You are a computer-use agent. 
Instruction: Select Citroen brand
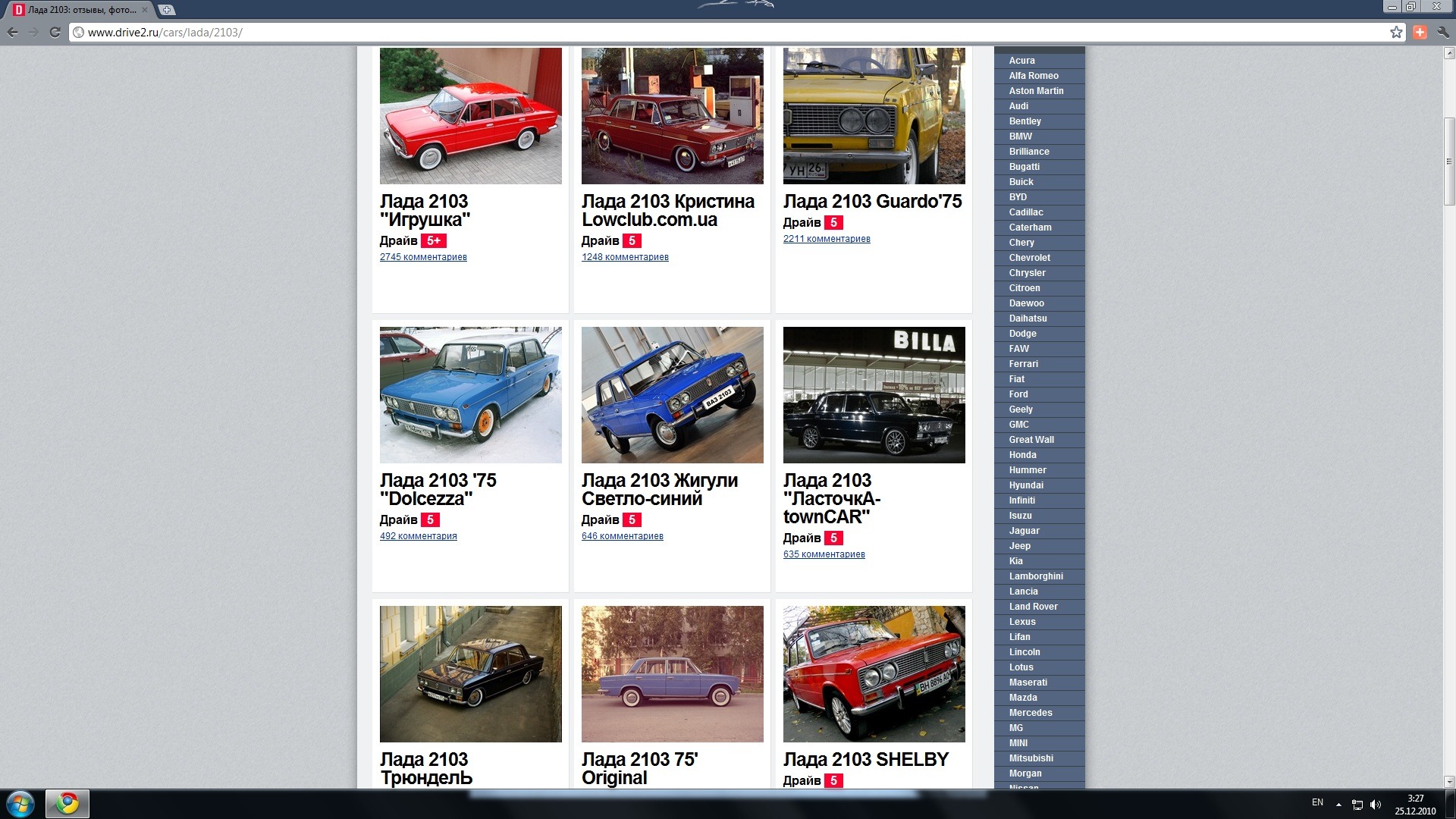pyautogui.click(x=1040, y=288)
